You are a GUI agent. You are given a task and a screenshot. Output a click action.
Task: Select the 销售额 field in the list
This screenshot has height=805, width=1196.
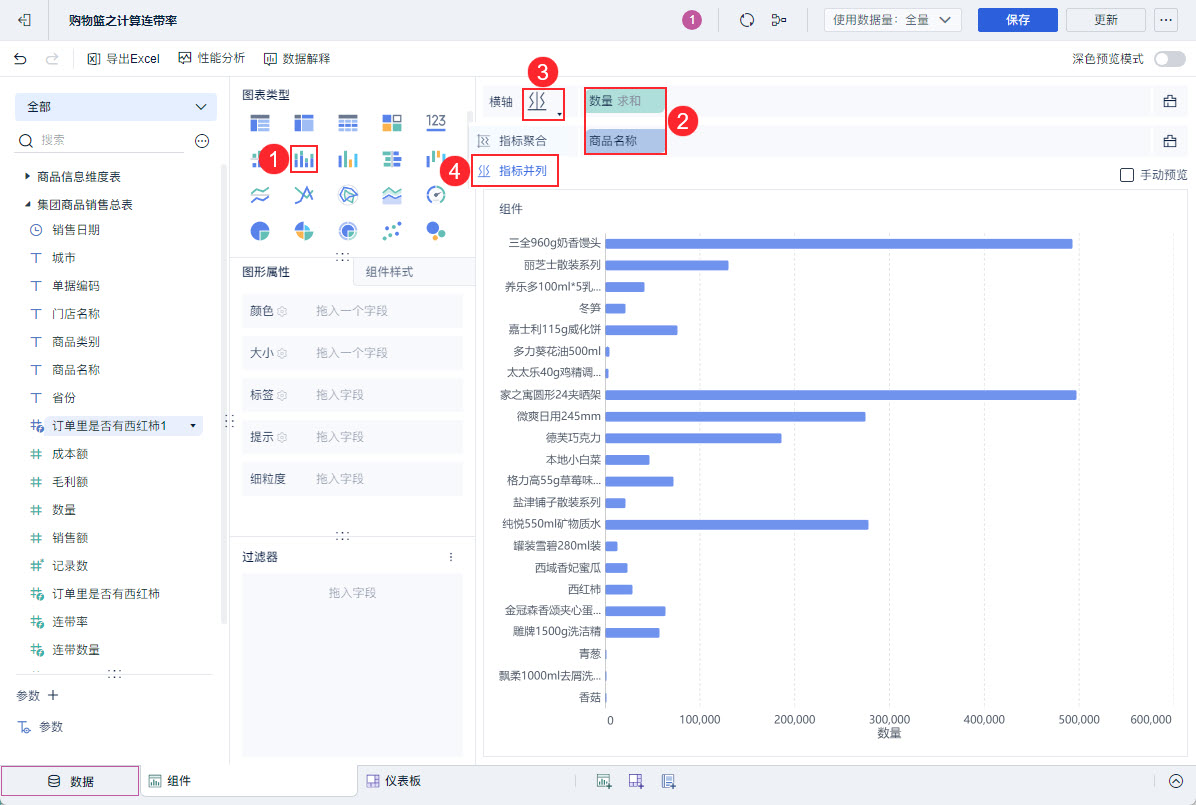click(70, 538)
